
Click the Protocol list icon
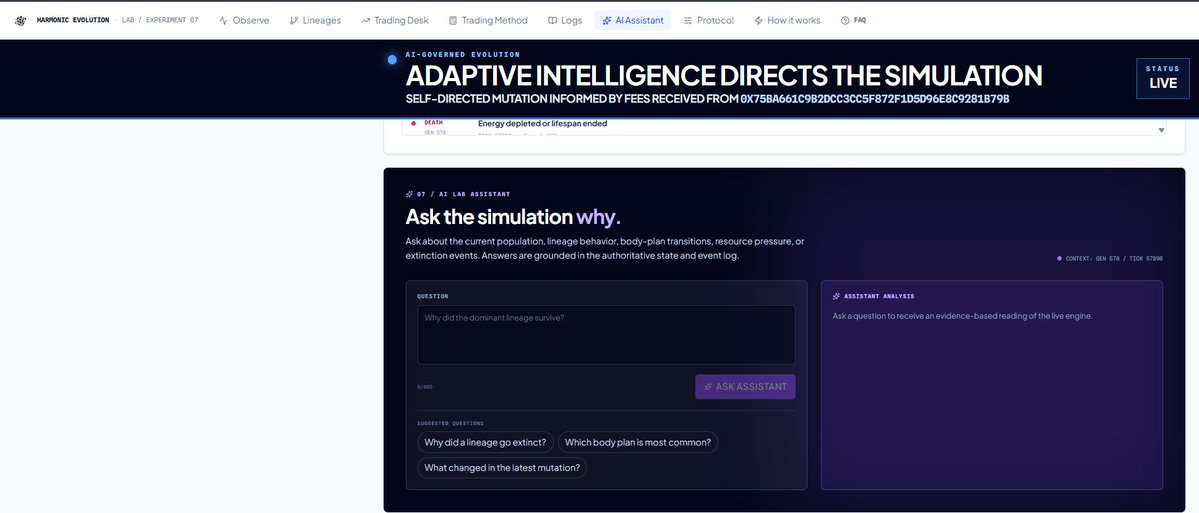pos(688,21)
